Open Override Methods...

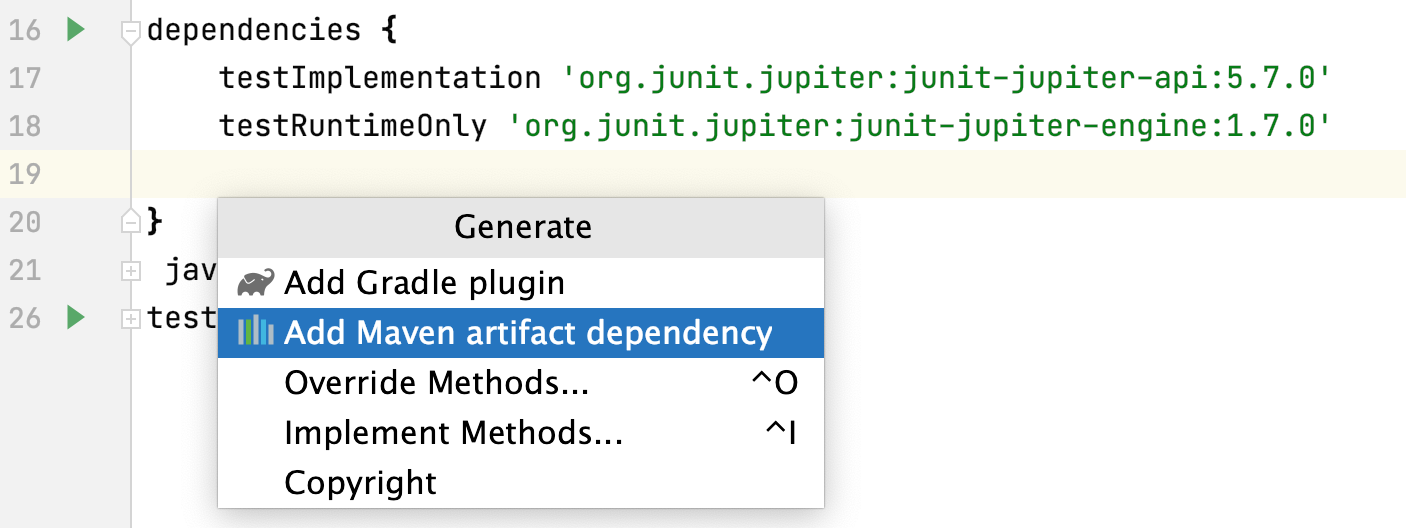(x=521, y=383)
